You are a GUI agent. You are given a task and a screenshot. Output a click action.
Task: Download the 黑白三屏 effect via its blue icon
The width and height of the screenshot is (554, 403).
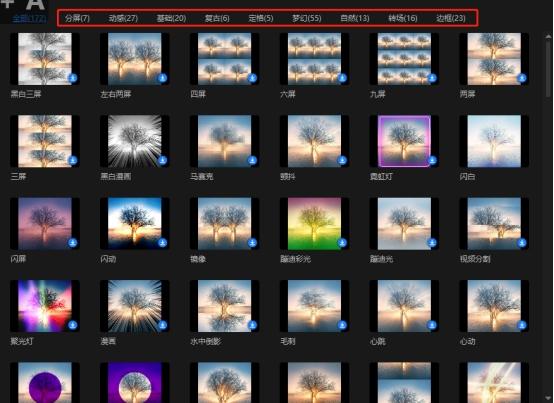[x=73, y=78]
